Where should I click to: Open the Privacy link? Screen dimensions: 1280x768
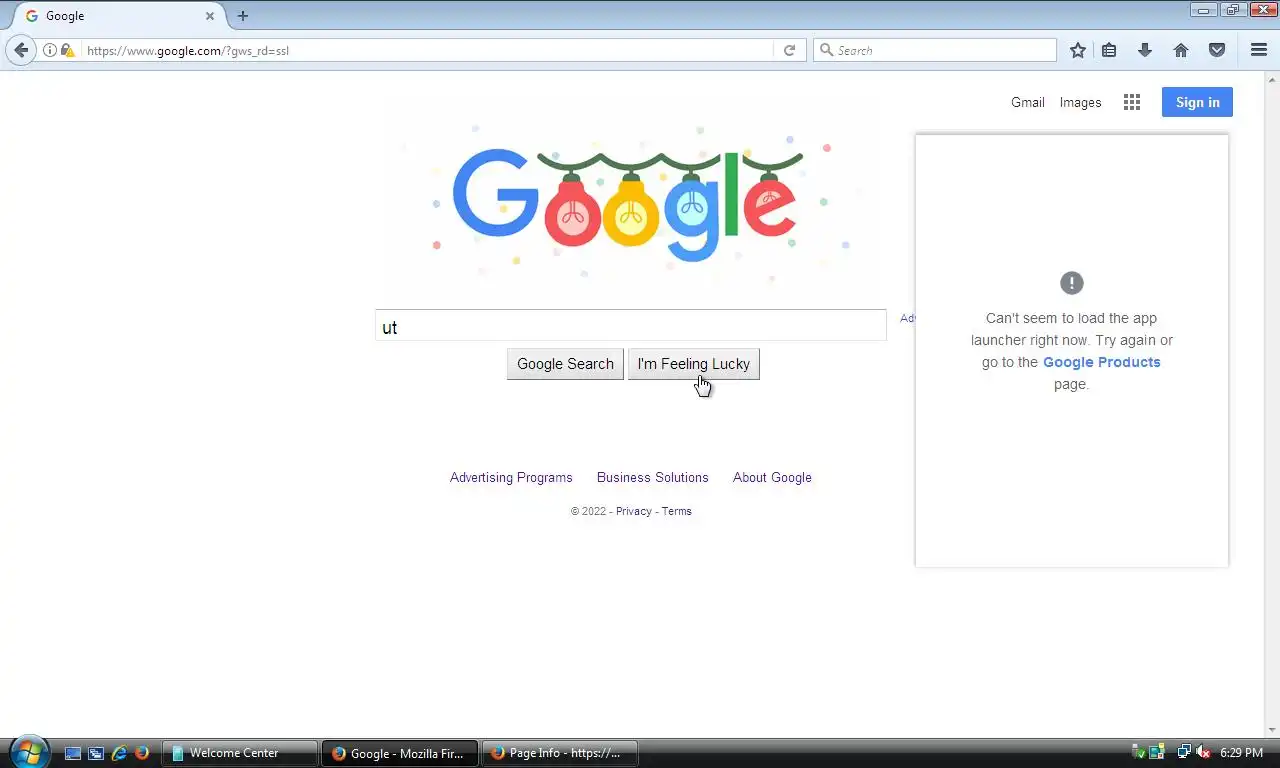pos(634,511)
